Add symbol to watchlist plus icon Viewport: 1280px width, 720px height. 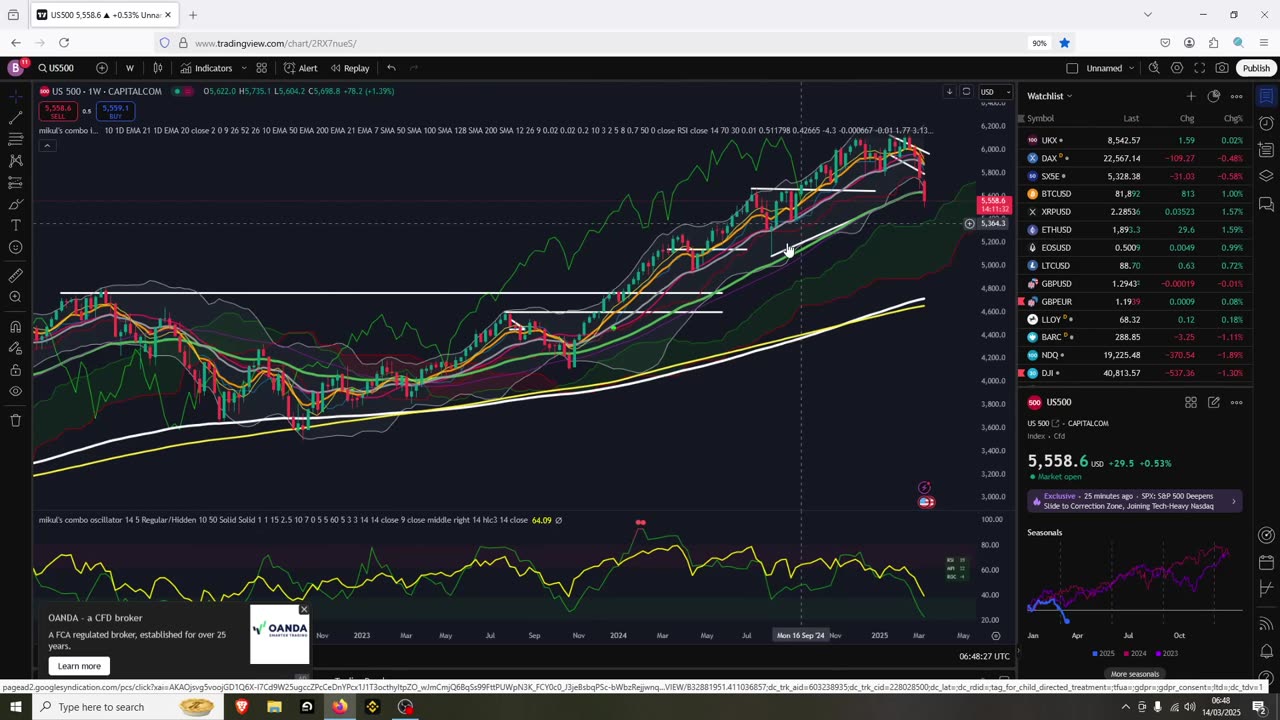click(x=1190, y=96)
